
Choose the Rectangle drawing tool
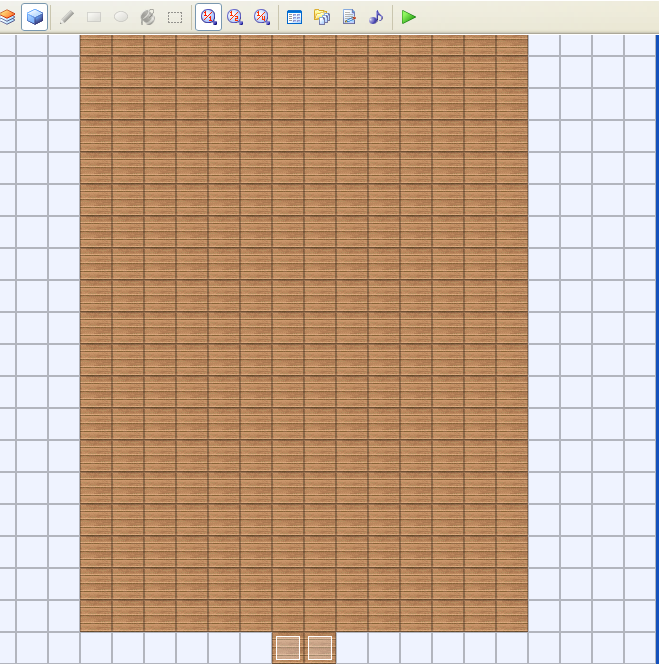94,17
